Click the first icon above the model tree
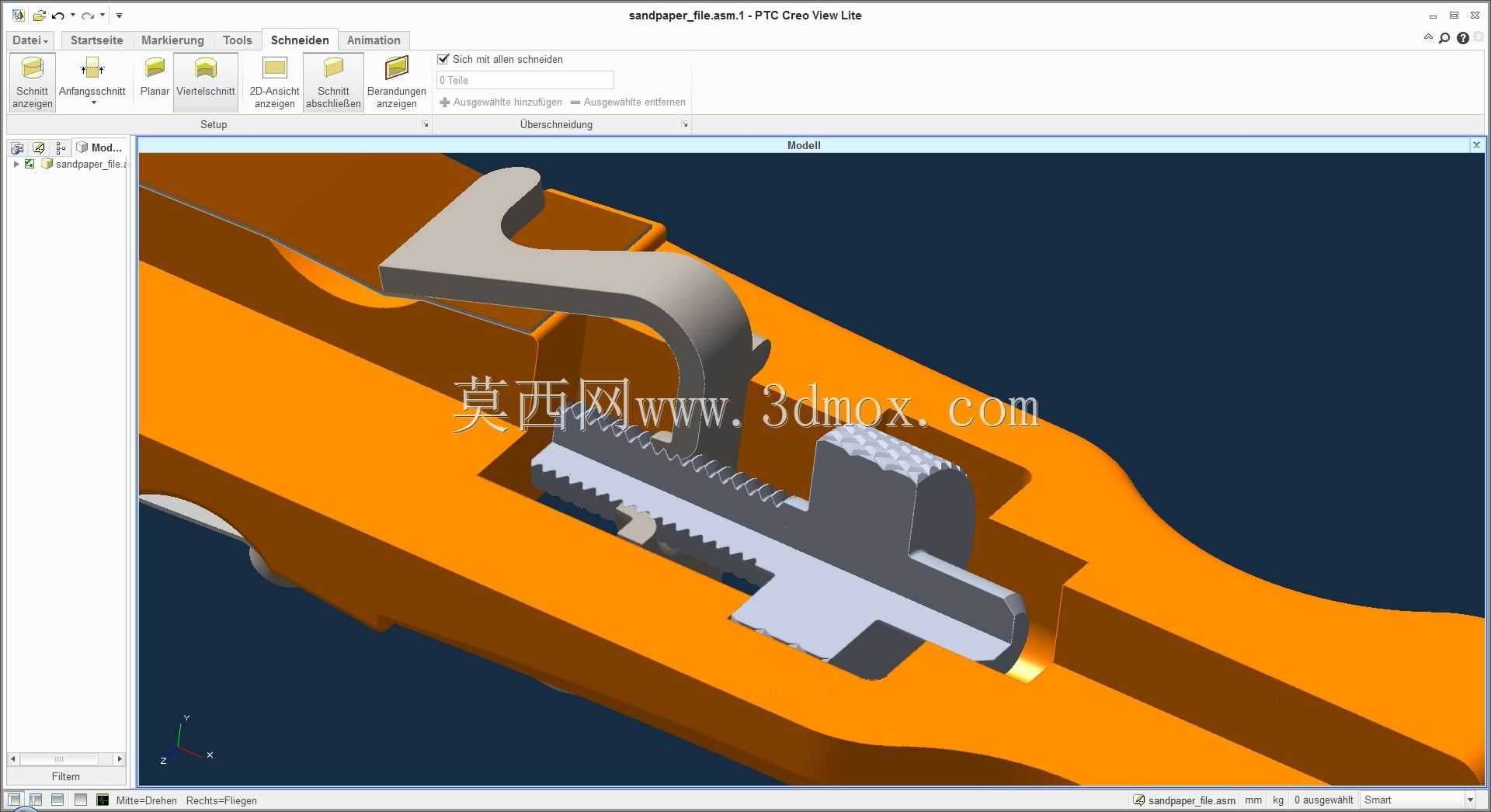 coord(17,147)
